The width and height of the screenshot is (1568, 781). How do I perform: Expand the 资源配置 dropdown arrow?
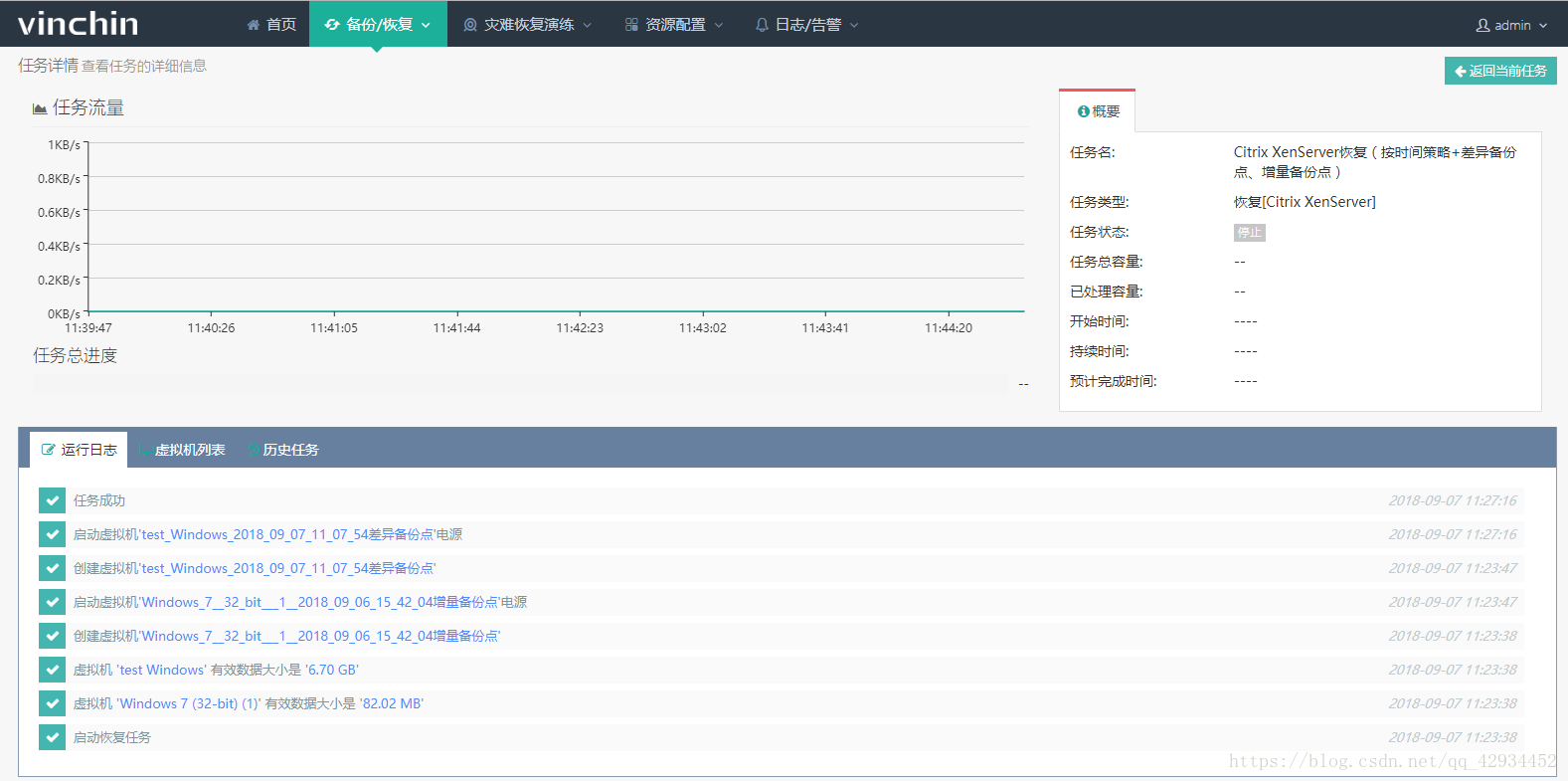tap(719, 25)
